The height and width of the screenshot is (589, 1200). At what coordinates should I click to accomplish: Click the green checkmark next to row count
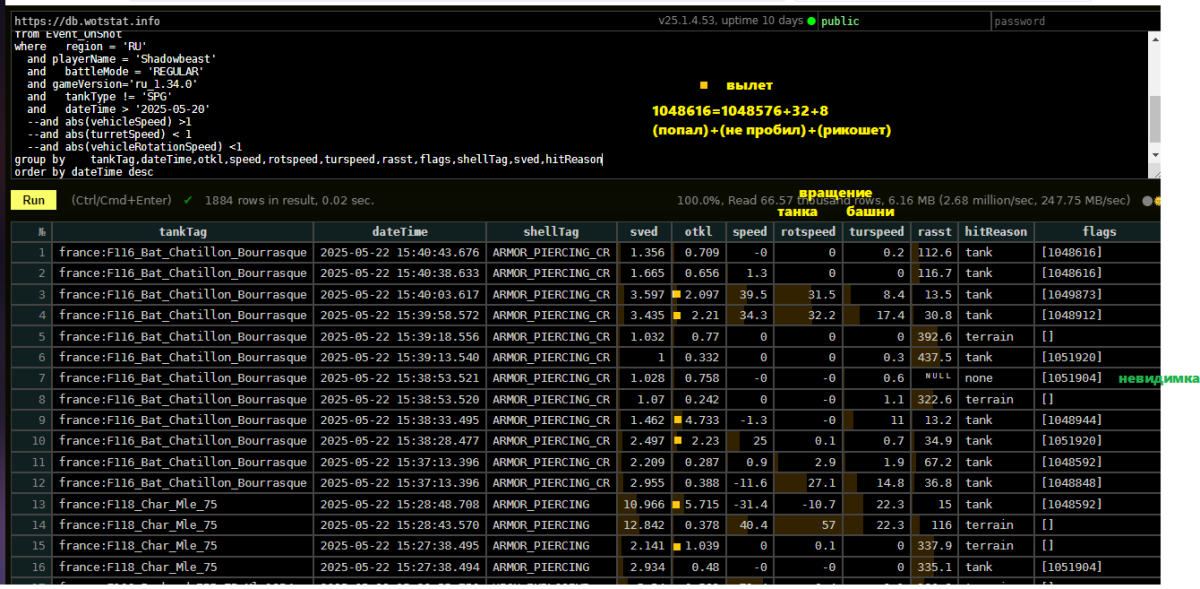tap(188, 200)
